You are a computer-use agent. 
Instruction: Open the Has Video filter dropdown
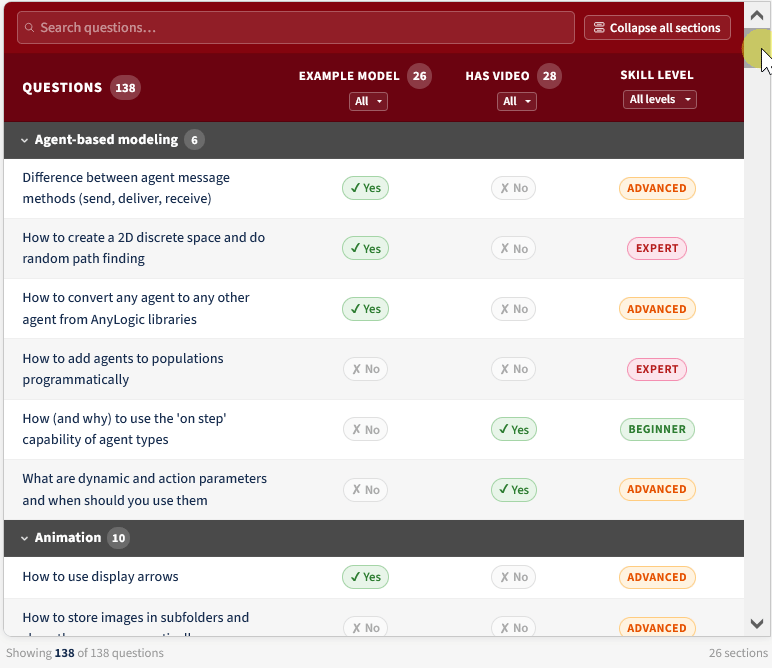pyautogui.click(x=516, y=101)
